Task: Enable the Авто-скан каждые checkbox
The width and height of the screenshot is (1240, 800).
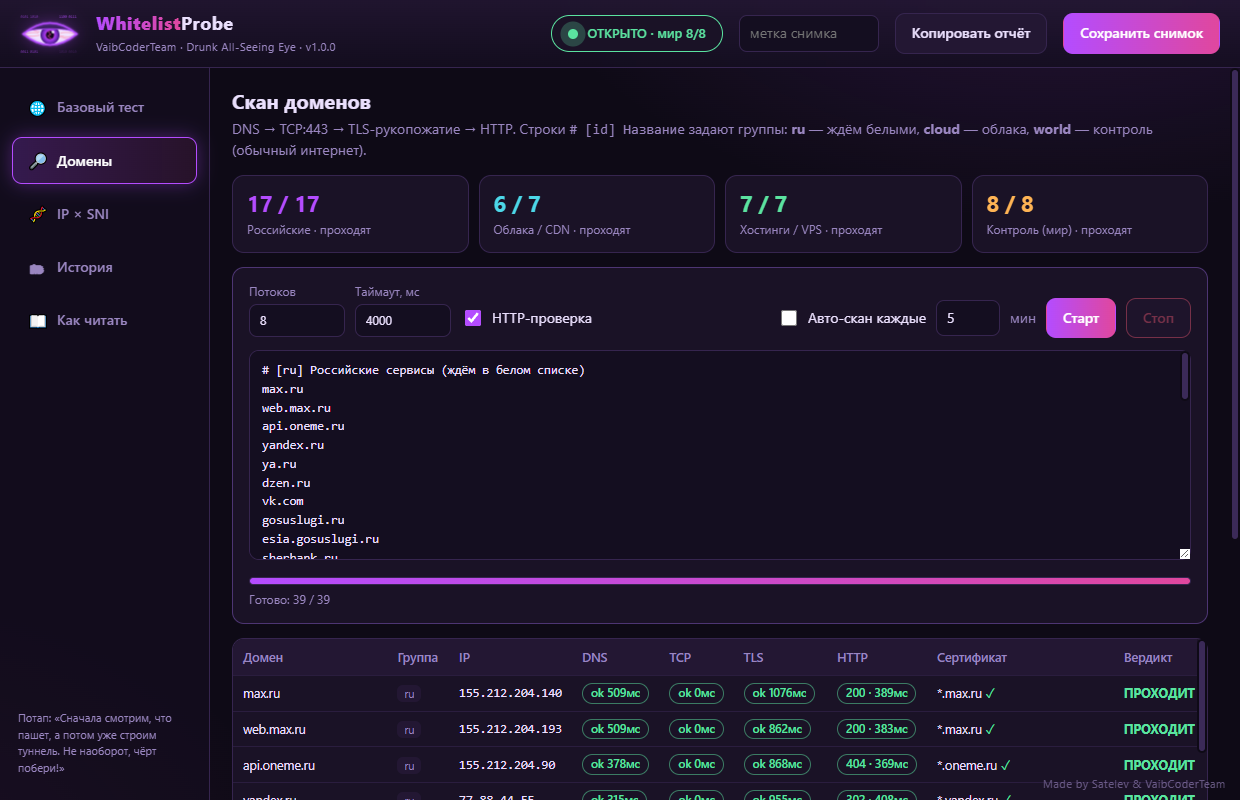Action: (x=789, y=318)
